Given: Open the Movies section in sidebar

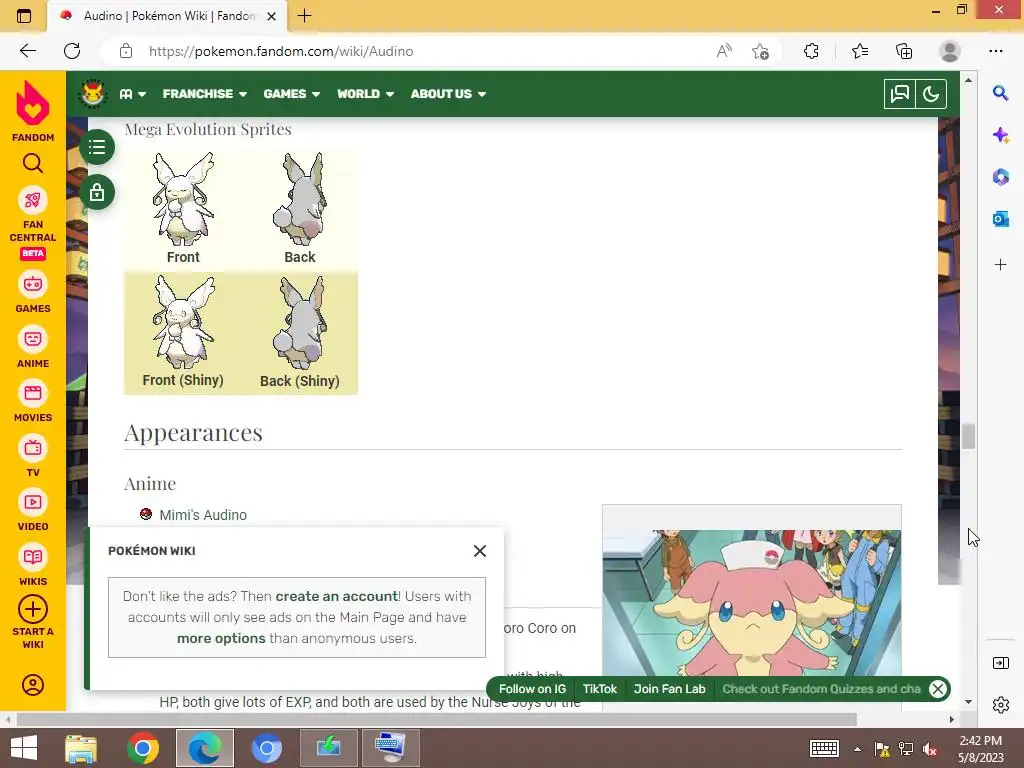Looking at the screenshot, I should click(33, 402).
